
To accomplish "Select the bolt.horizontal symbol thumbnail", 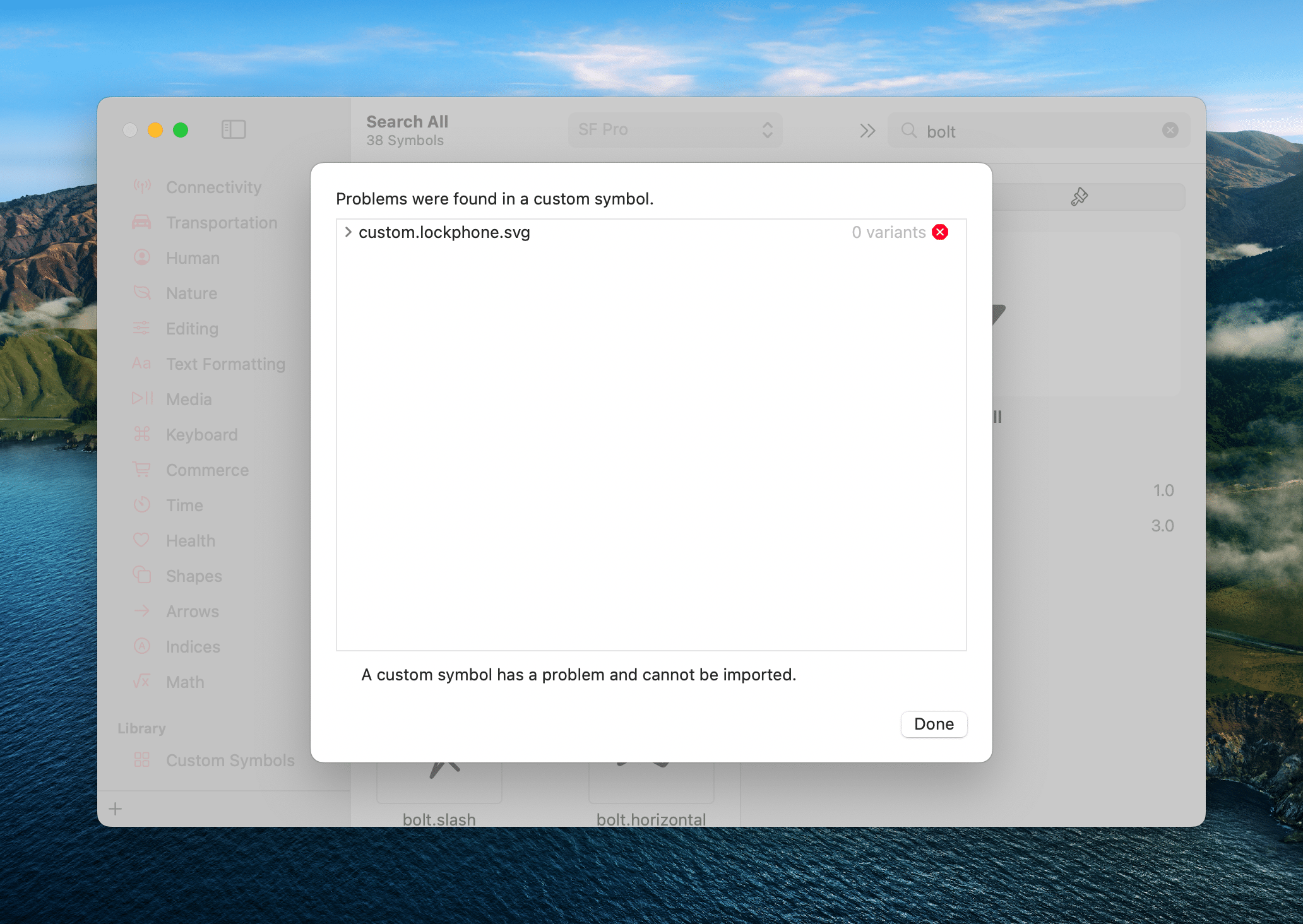I will pos(651,783).
